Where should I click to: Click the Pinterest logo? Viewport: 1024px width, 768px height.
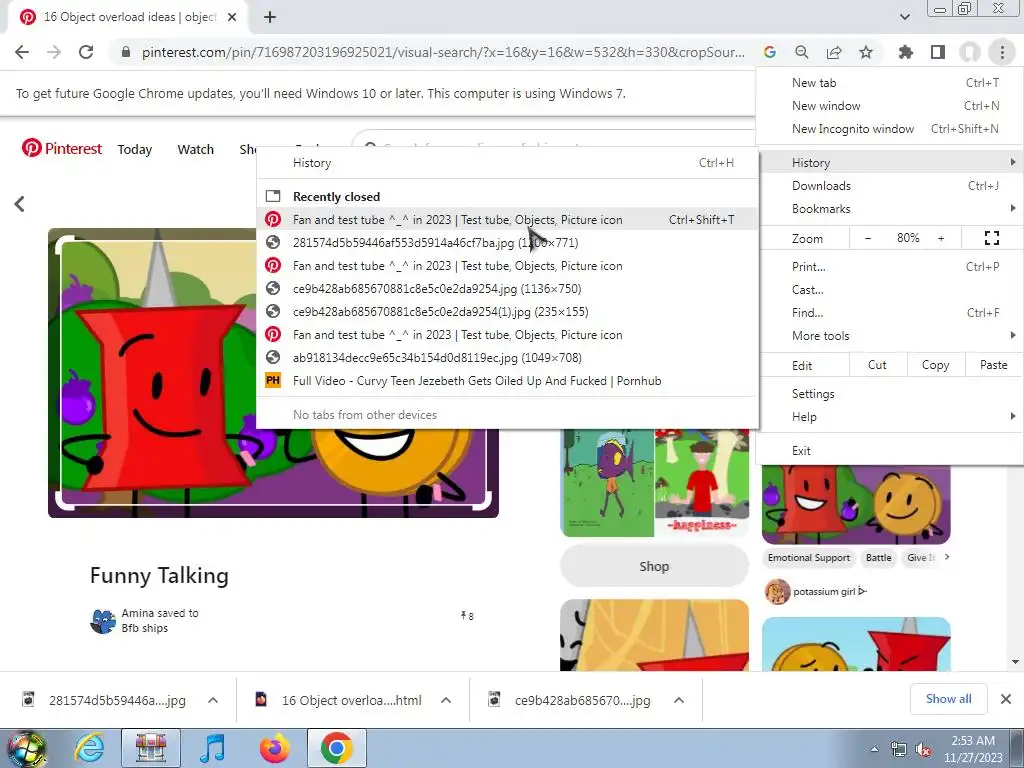point(61,148)
